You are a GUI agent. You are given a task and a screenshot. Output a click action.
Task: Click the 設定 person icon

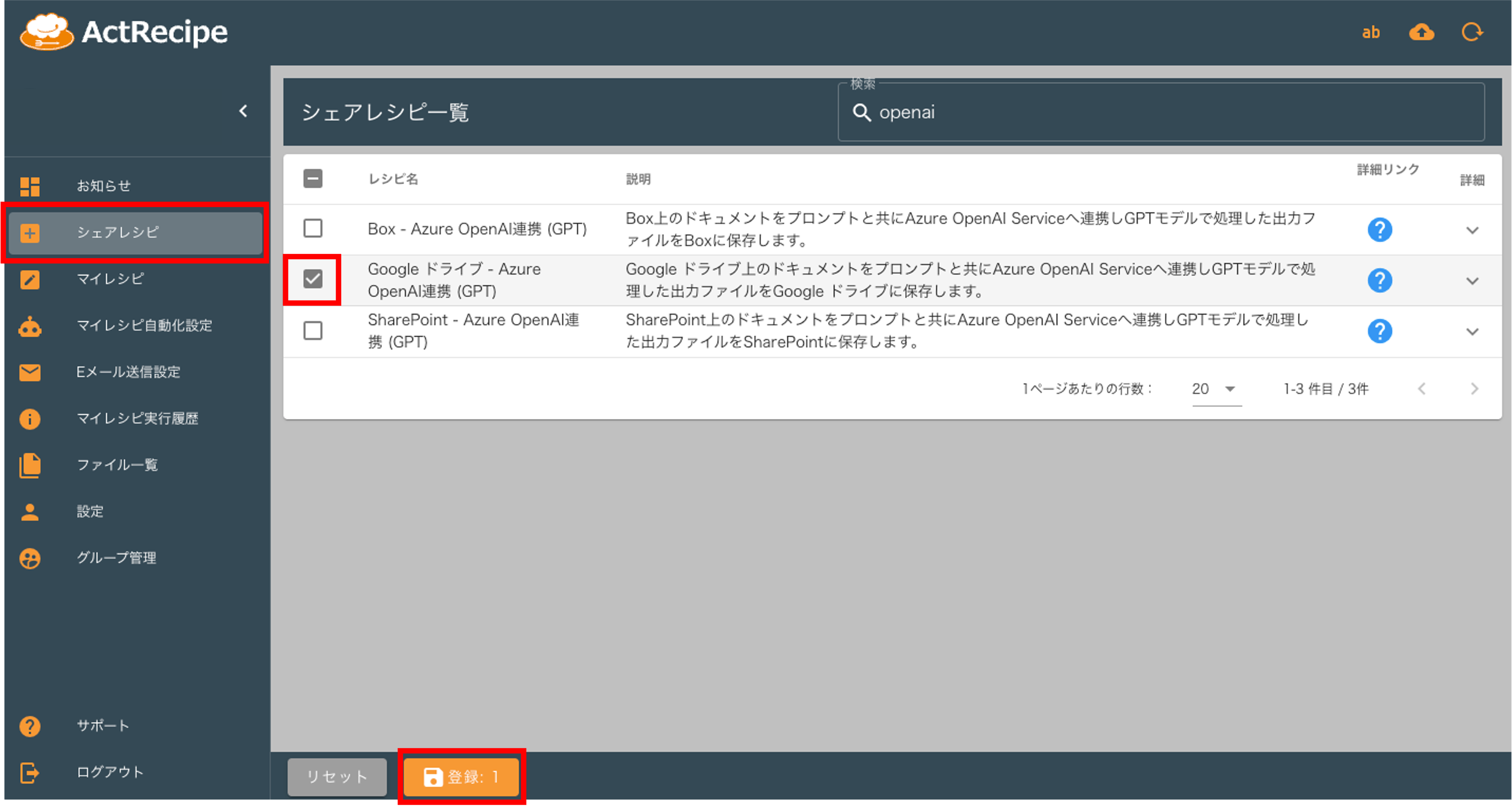click(30, 512)
